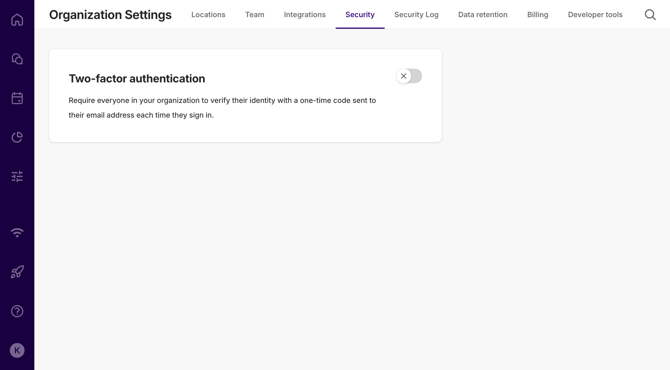
Task: Switch to the Team tab
Action: 255,15
